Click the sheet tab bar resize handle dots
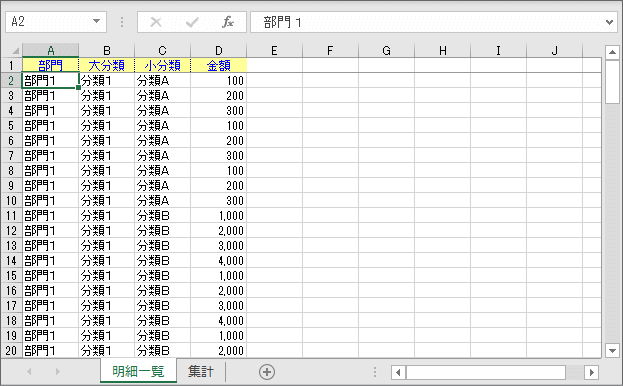The width and height of the screenshot is (623, 386). tap(375, 372)
